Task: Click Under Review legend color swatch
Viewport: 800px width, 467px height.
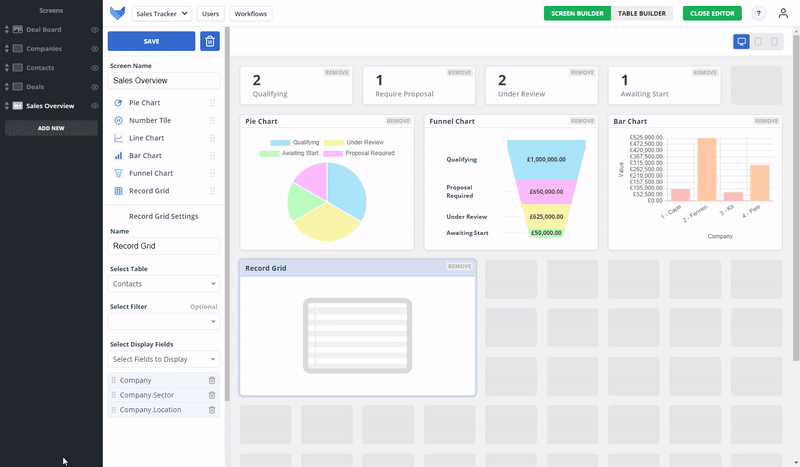Action: 334,143
